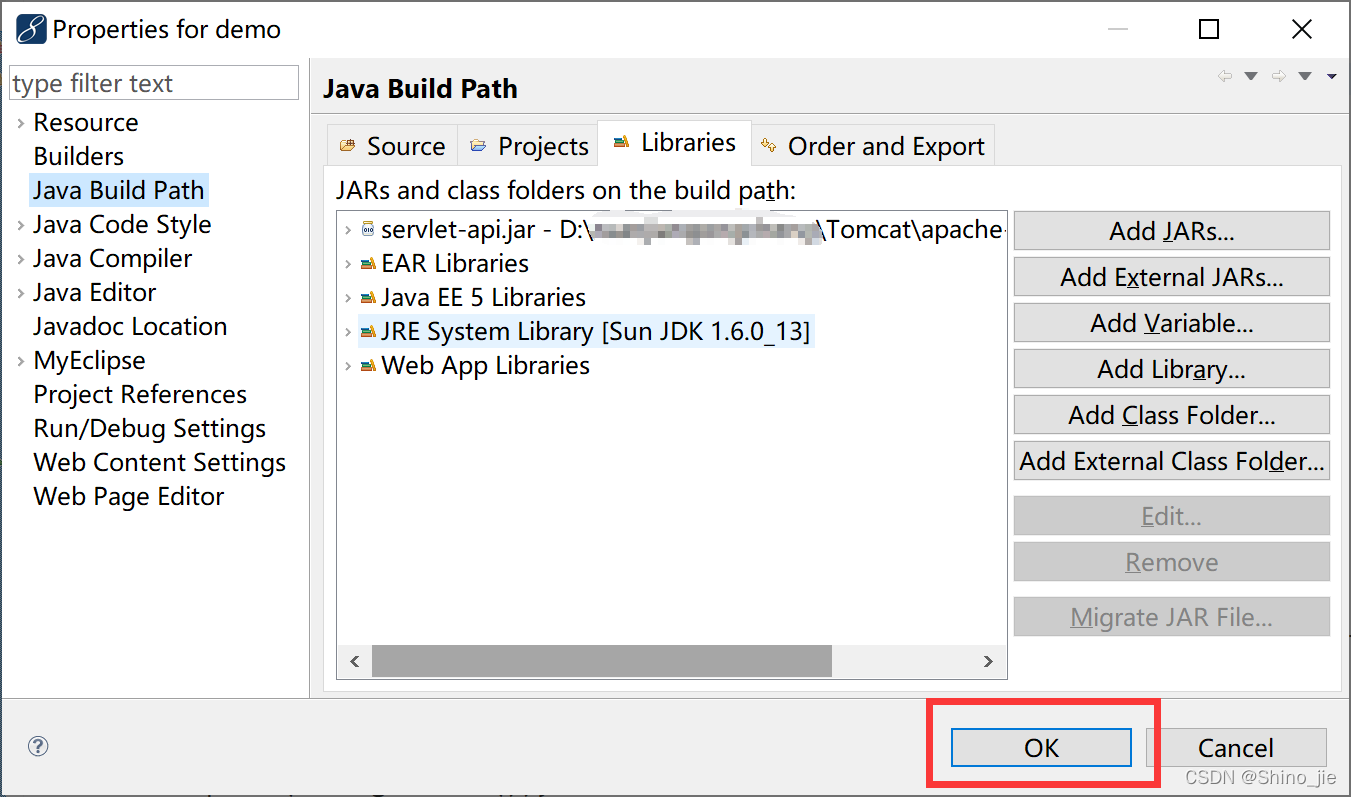Click the Libraries tab books icon
Viewport: 1351px width, 797px height.
coord(621,142)
